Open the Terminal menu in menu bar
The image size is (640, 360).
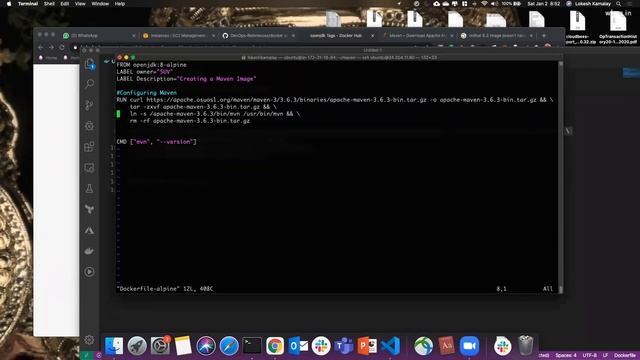(28, 4)
